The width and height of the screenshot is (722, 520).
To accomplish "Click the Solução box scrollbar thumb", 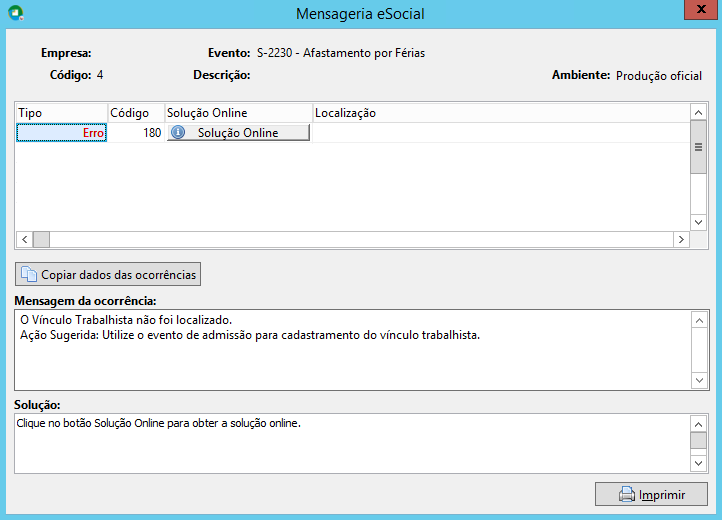I will click(x=699, y=440).
